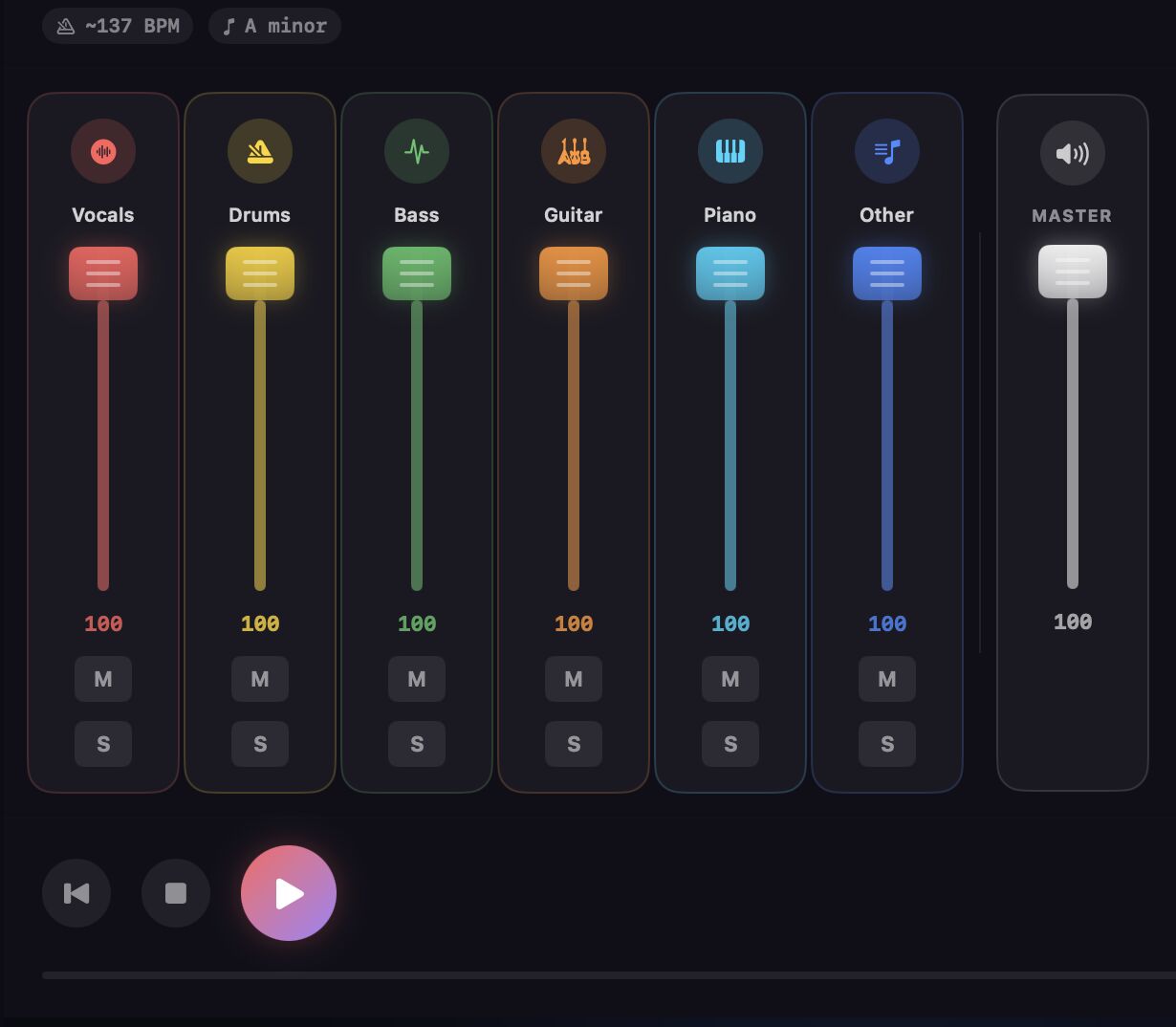Click the ~137 BPM tempo text
This screenshot has height=1027, width=1176.
pos(132,26)
